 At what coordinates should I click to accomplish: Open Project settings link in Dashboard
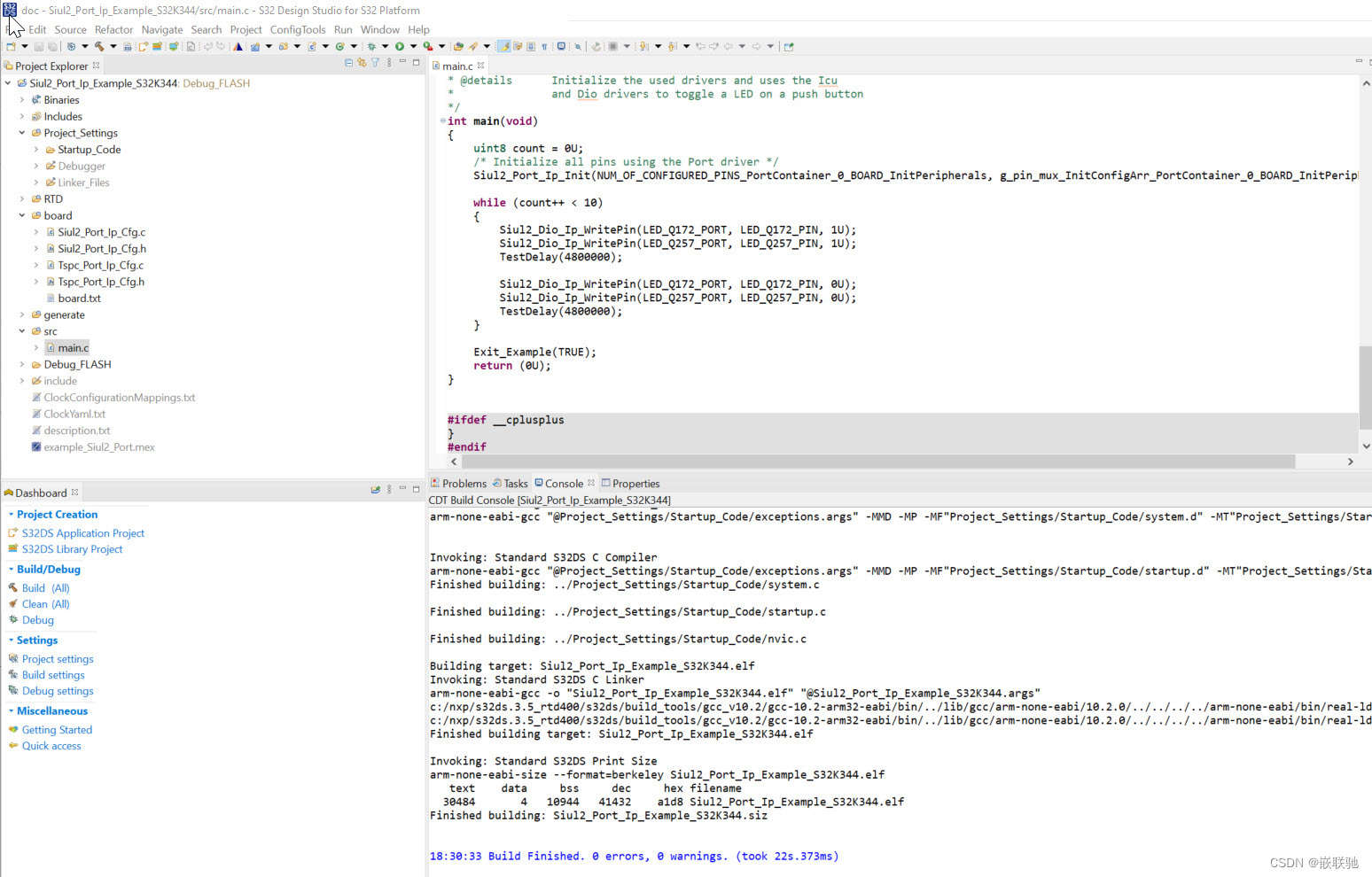coord(58,659)
